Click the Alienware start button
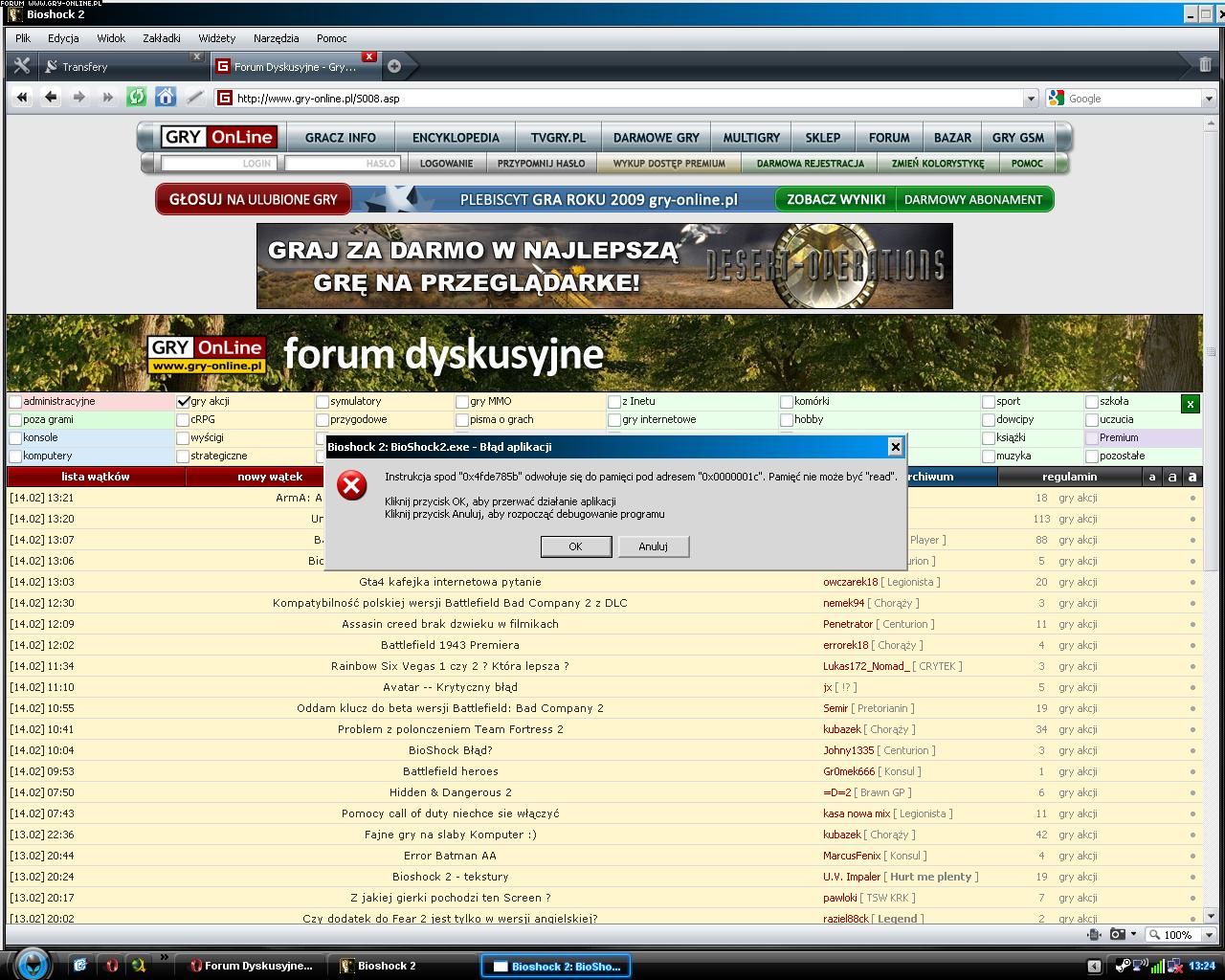The width and height of the screenshot is (1225, 980). [x=33, y=964]
